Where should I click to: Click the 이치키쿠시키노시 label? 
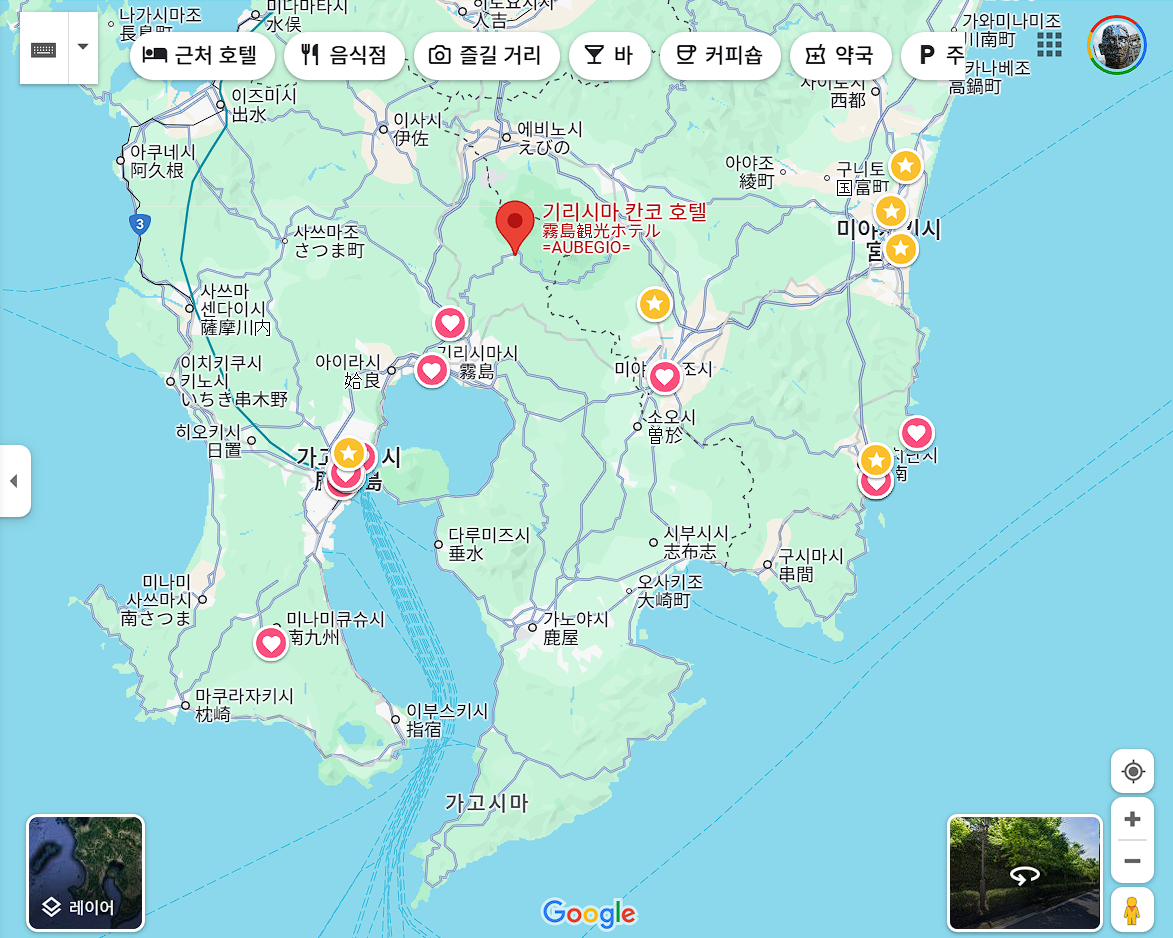coord(233,381)
